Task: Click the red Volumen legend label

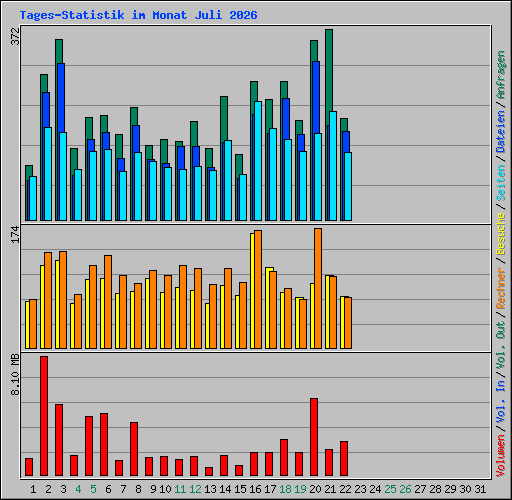Action: point(501,455)
